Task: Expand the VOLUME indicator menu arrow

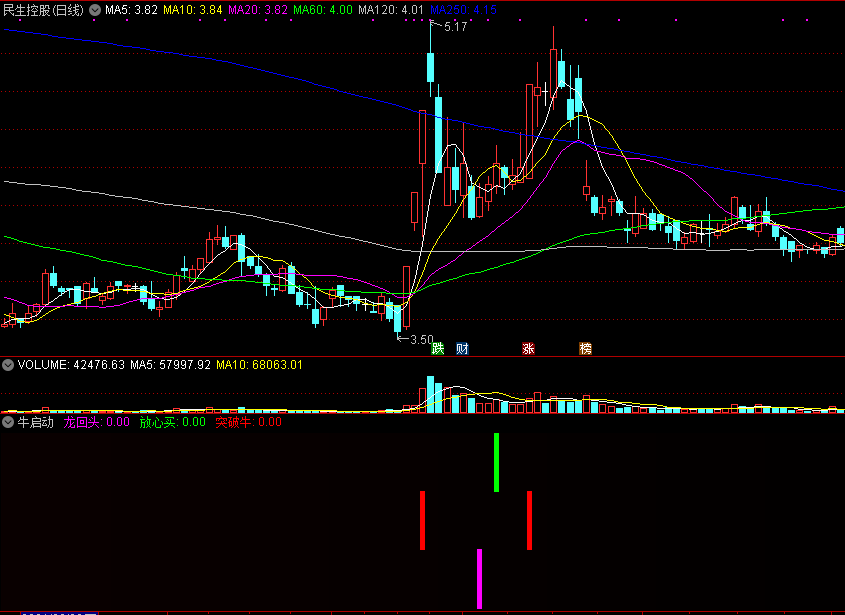Action: [x=8, y=365]
